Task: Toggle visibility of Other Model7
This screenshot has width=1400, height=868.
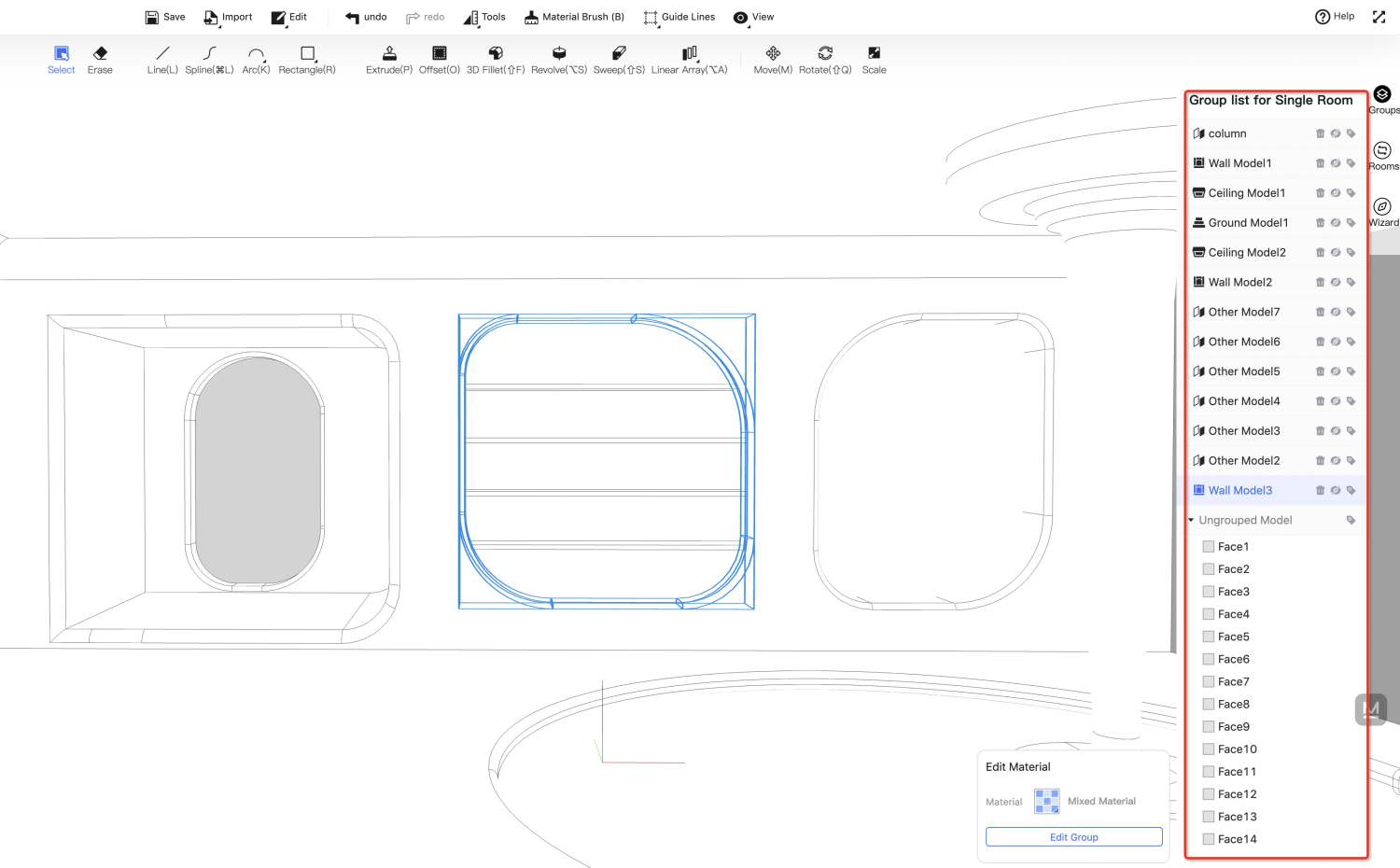Action: [1336, 312]
